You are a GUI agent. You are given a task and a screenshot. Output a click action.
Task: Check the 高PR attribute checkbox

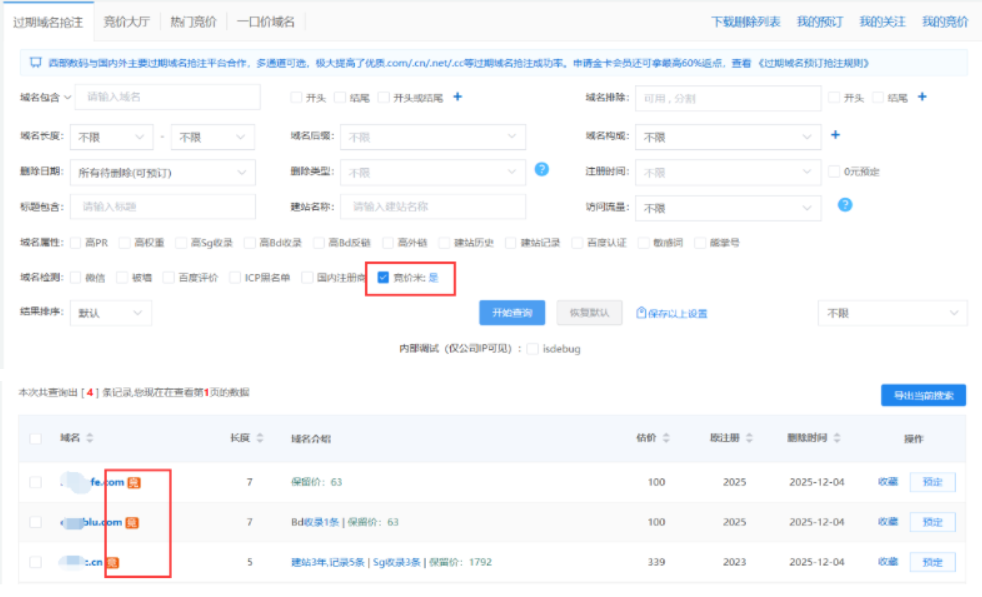(x=76, y=243)
